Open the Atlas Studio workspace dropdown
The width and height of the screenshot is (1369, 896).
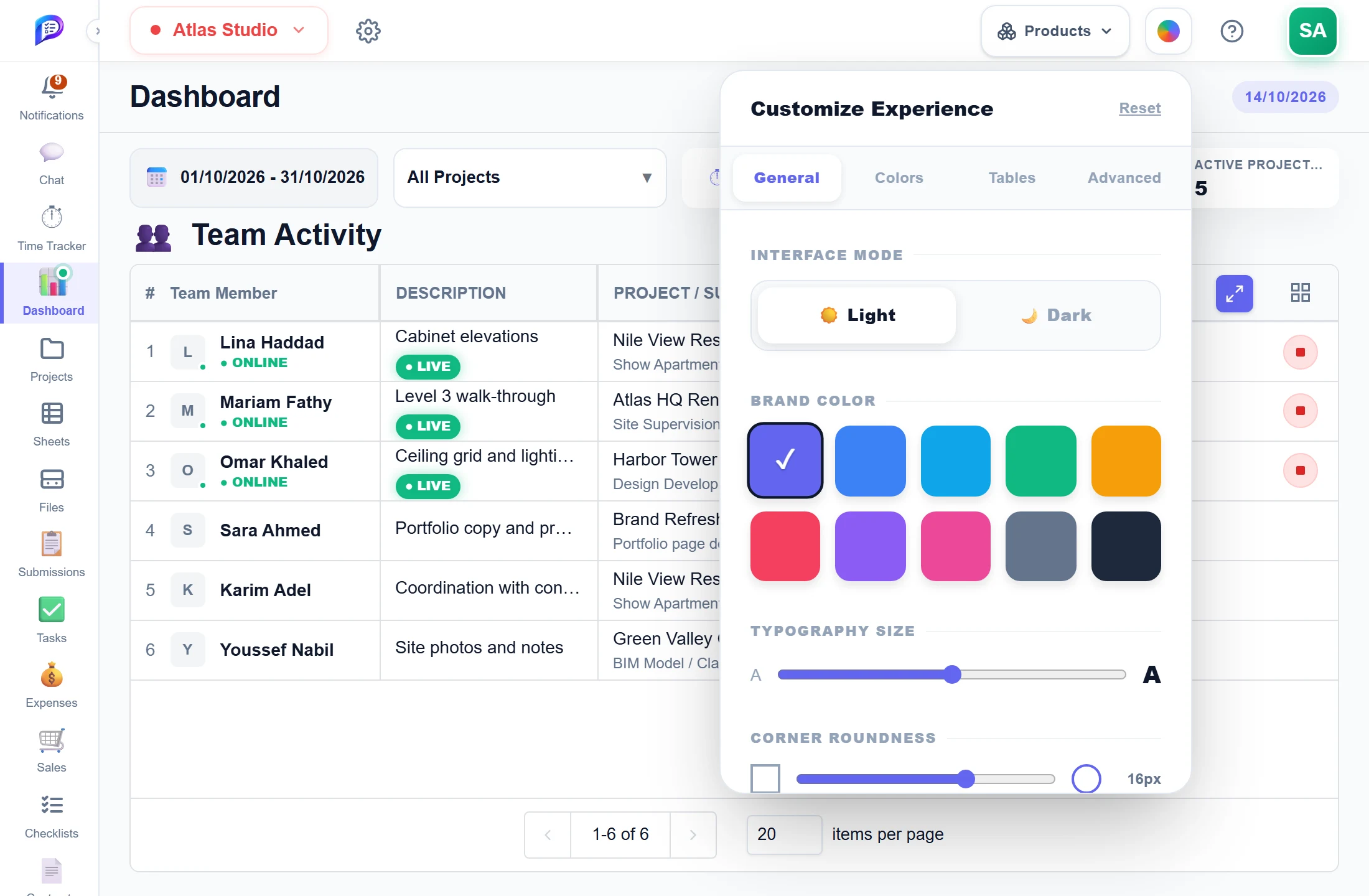[228, 30]
